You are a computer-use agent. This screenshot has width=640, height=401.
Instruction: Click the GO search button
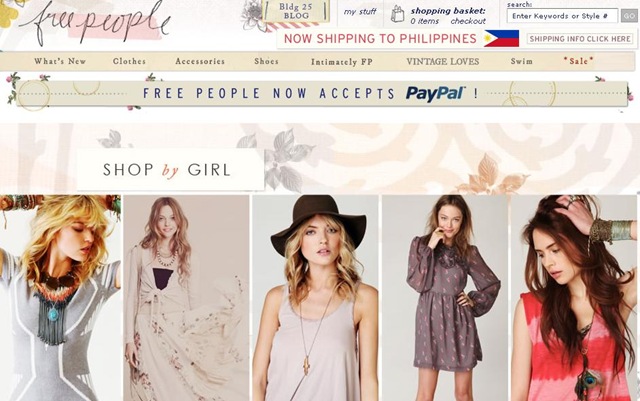click(x=629, y=16)
